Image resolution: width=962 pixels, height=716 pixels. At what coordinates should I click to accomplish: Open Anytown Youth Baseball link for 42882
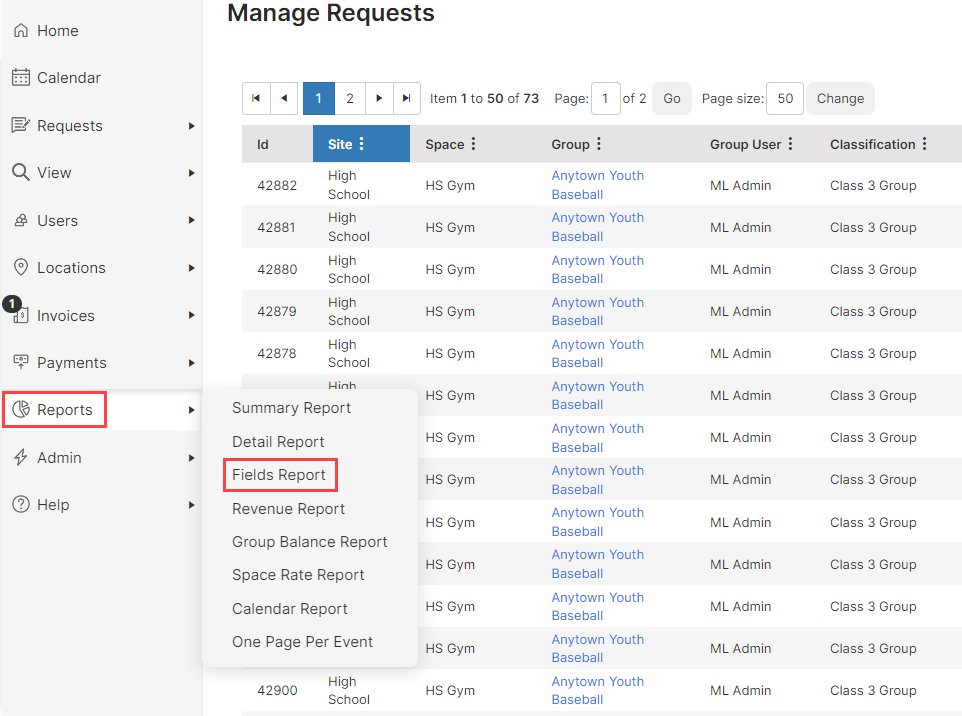pyautogui.click(x=598, y=185)
